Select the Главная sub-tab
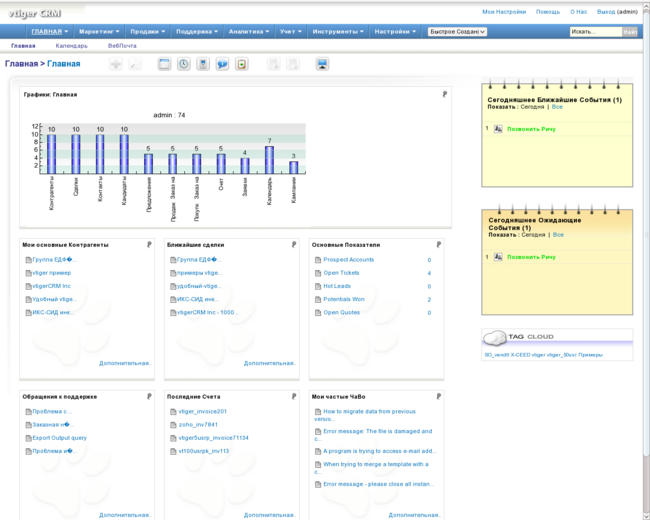 23,46
